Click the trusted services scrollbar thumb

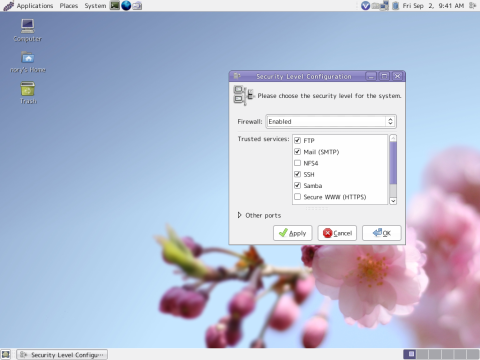[393, 163]
